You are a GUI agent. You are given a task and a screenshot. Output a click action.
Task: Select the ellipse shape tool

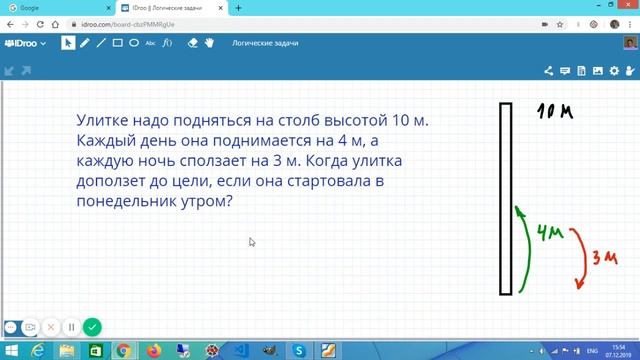134,43
